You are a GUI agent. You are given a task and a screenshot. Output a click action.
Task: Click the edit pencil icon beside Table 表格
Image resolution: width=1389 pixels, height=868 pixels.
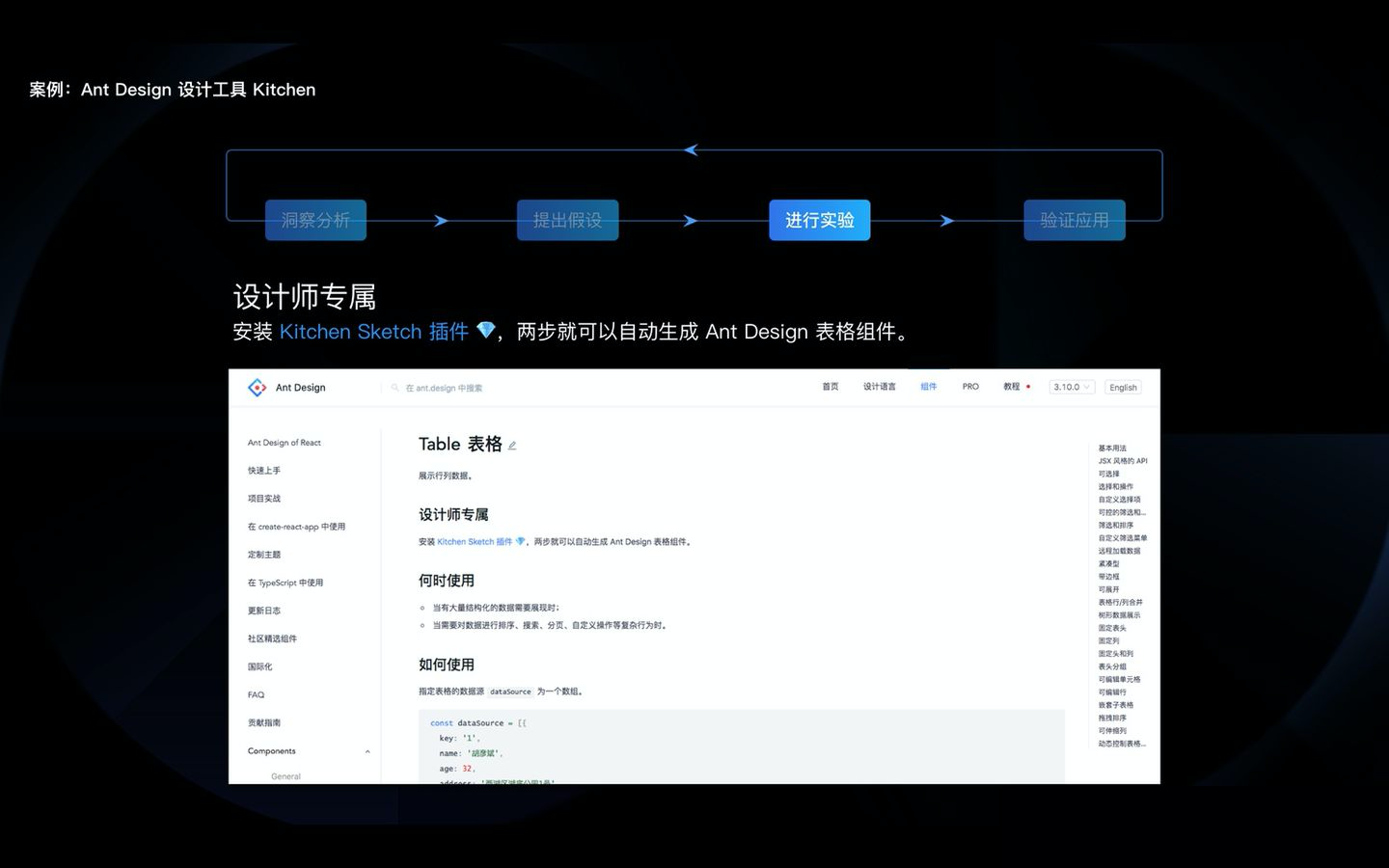(512, 445)
